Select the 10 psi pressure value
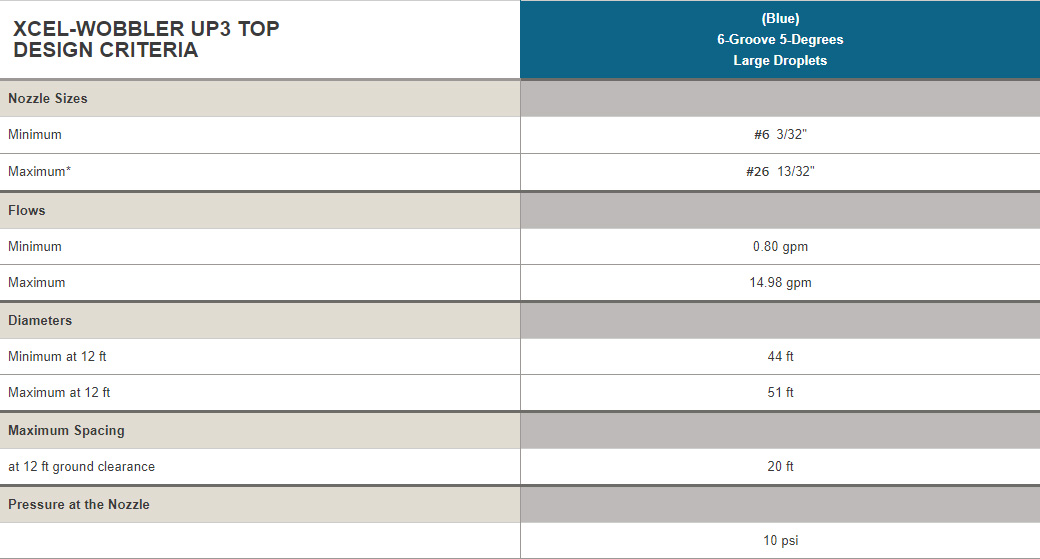The width and height of the screenshot is (1040, 559). (780, 541)
